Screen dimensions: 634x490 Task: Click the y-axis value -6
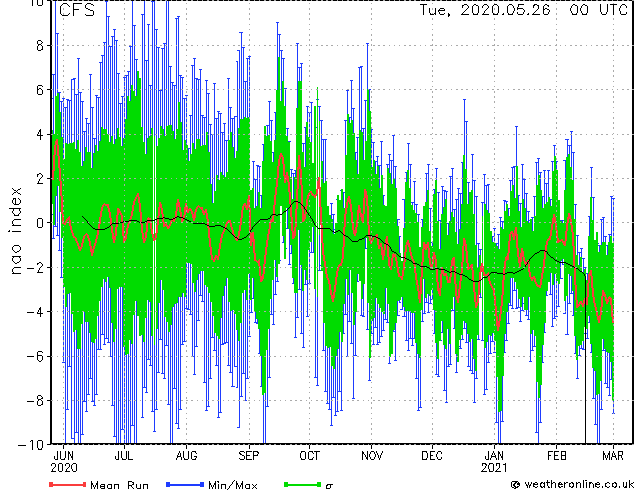[x=35, y=356]
